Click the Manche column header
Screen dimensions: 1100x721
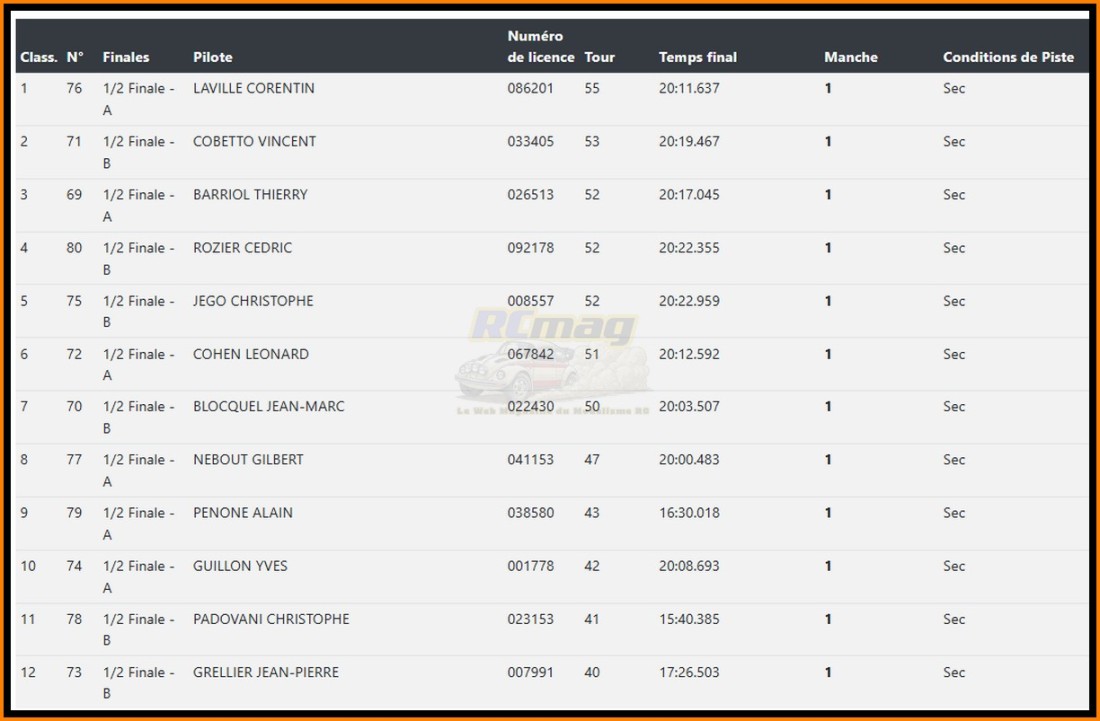click(850, 57)
